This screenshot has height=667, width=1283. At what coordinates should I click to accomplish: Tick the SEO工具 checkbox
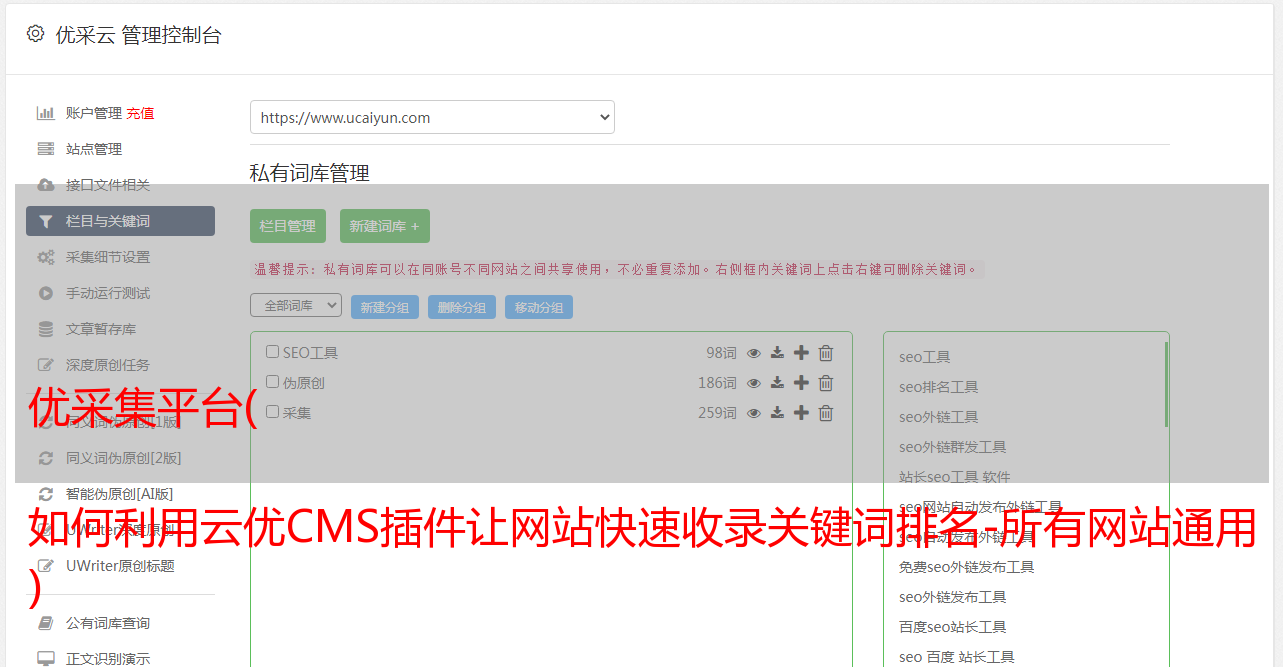click(272, 352)
